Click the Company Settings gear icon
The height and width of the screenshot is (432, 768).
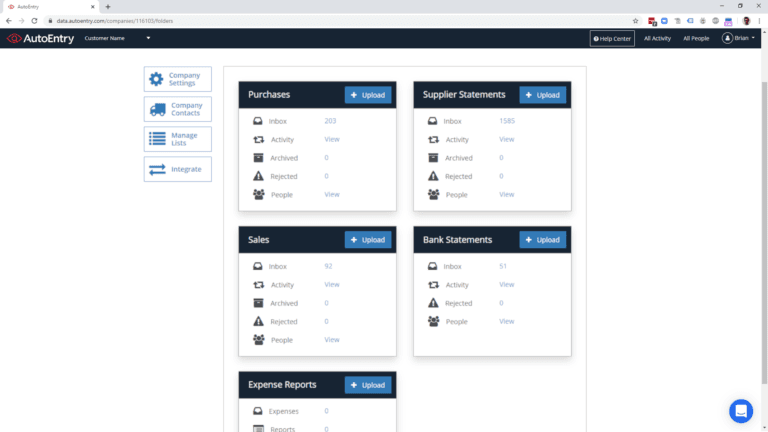click(x=156, y=80)
